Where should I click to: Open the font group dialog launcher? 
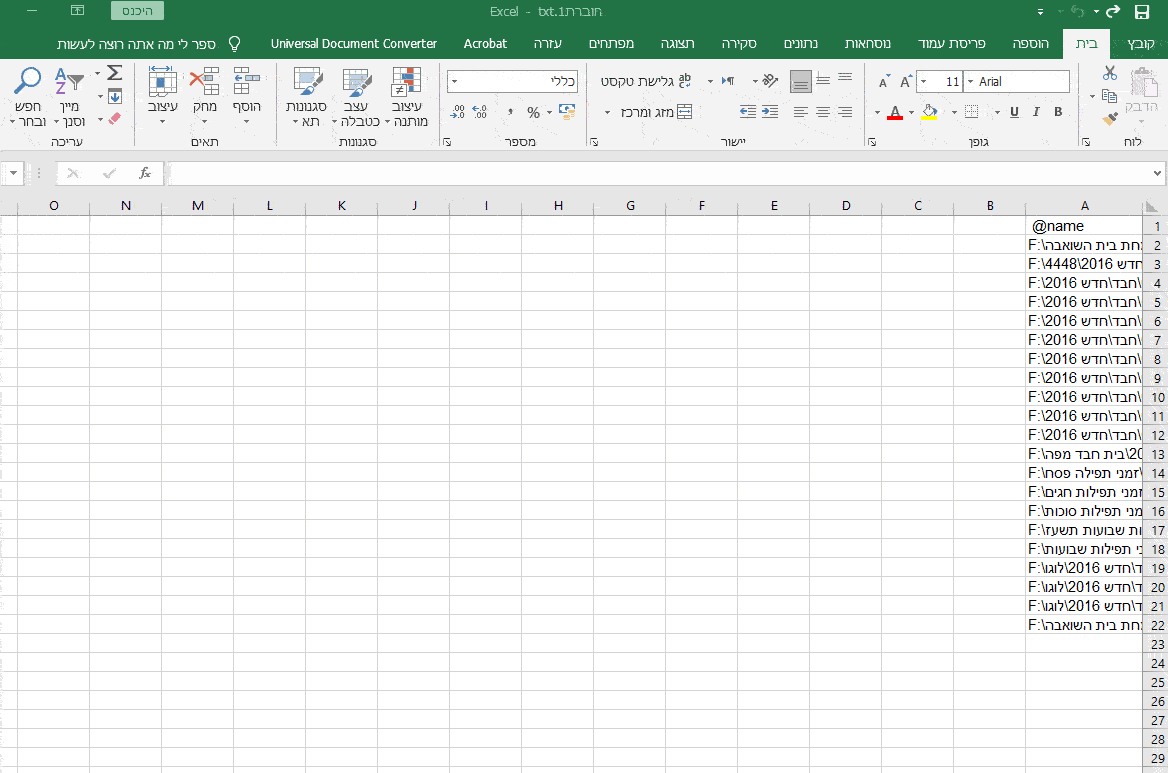pyautogui.click(x=872, y=141)
